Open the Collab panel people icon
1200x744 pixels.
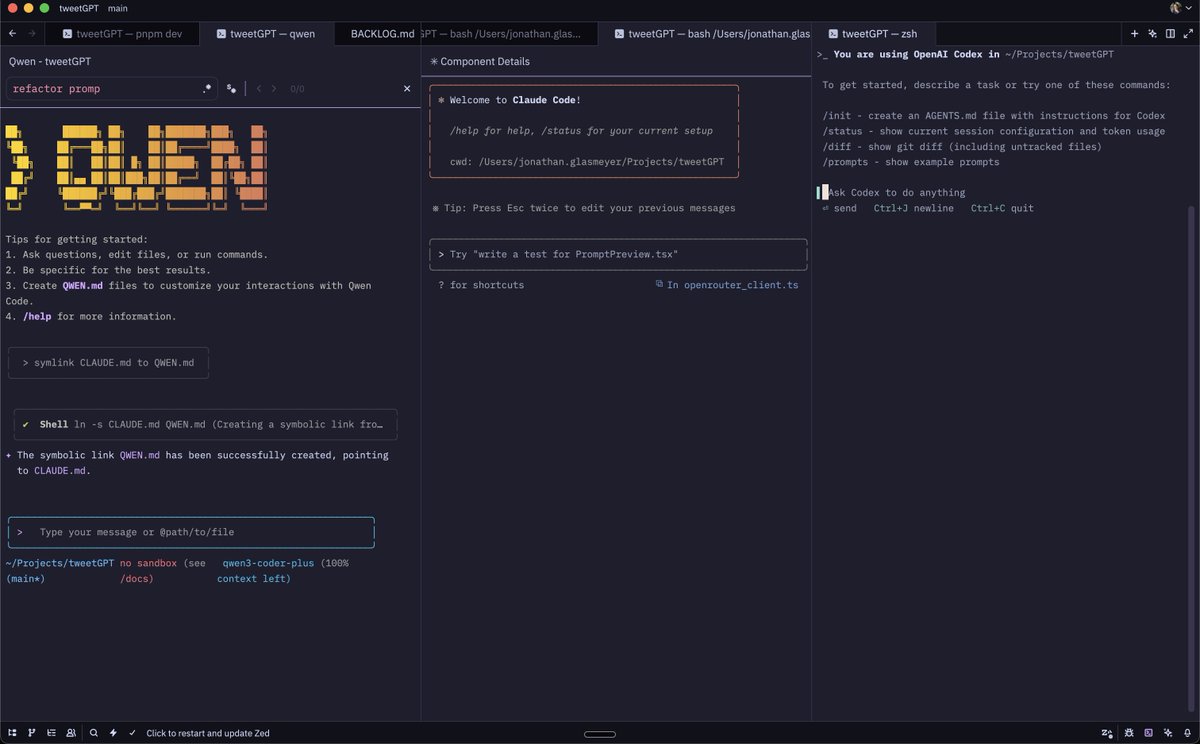[71, 733]
